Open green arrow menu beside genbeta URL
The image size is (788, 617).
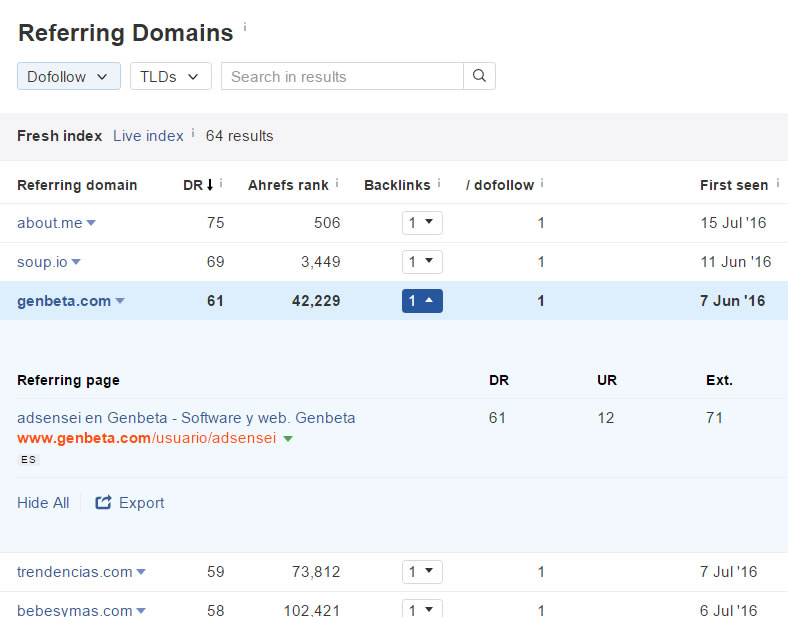coord(288,439)
